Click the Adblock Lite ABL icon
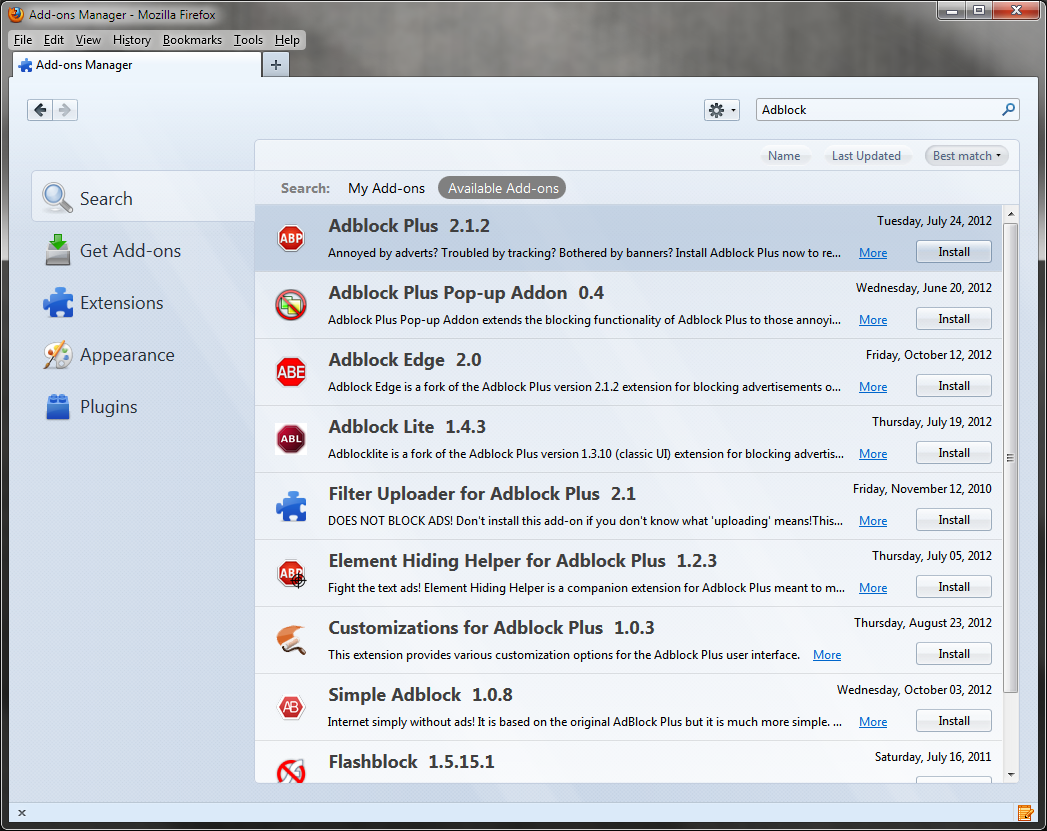 (x=290, y=439)
